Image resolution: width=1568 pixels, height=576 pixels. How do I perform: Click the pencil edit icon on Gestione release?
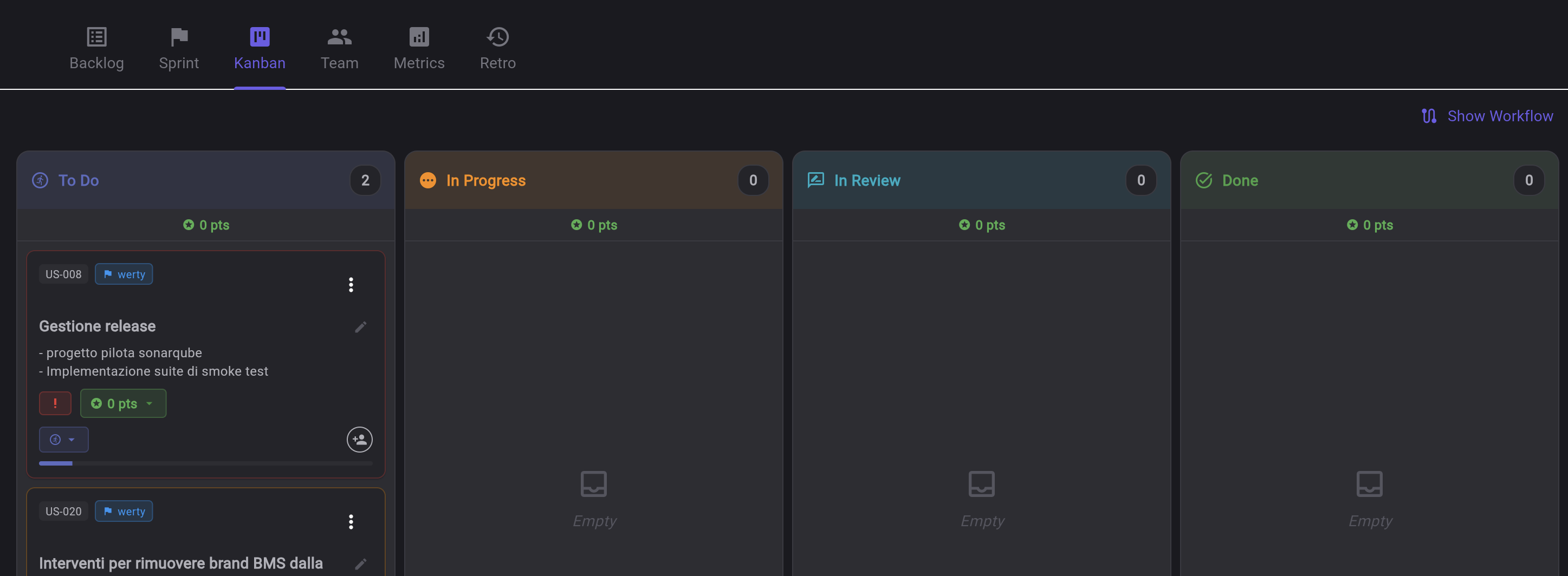360,326
